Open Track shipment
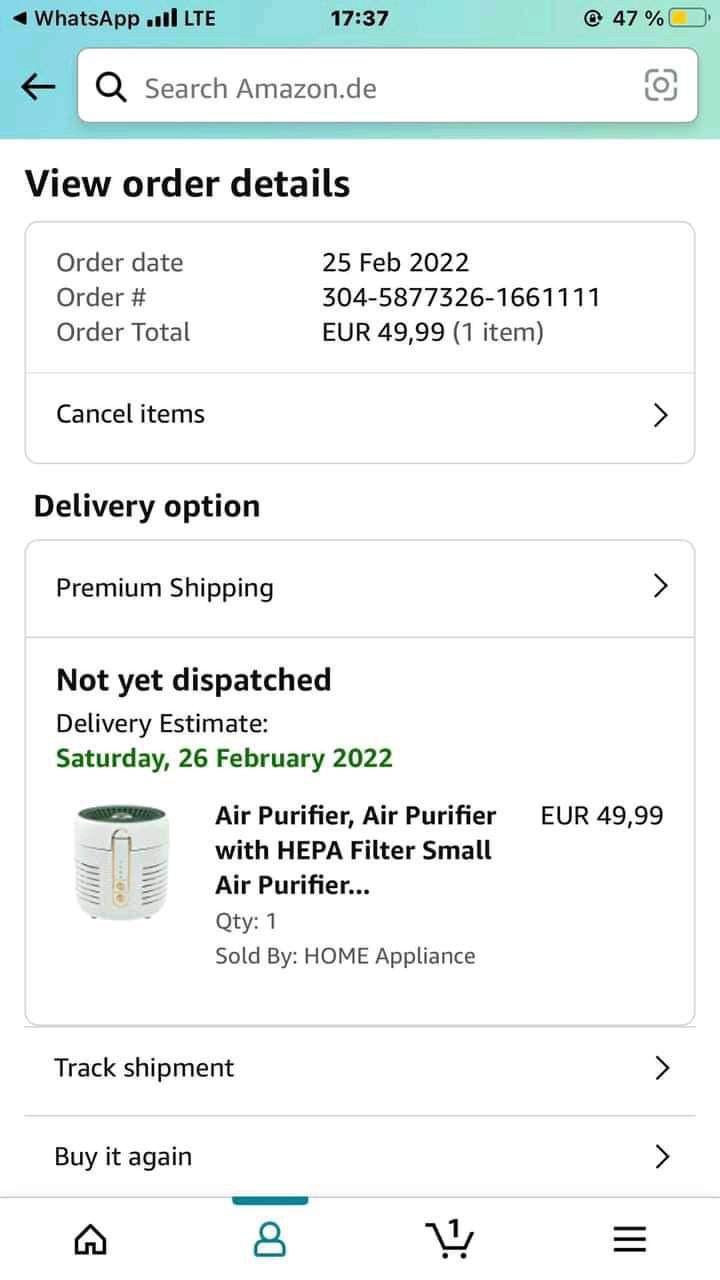 point(144,1068)
